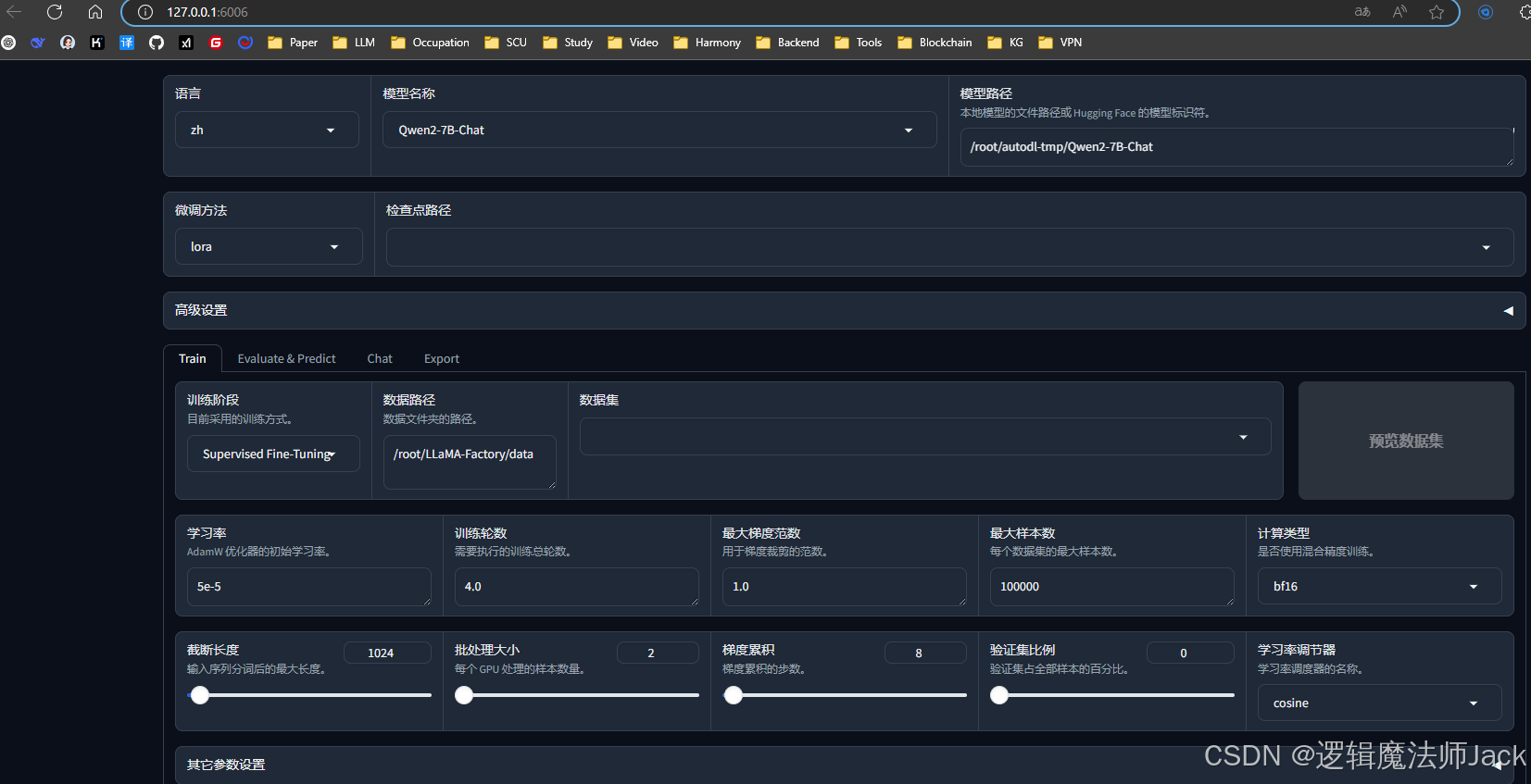The image size is (1531, 784).
Task: Click the site information icon
Action: coord(145,12)
